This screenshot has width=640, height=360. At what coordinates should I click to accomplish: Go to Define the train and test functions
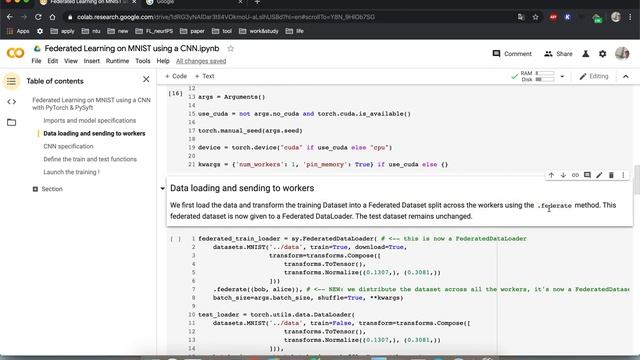[x=90, y=159]
